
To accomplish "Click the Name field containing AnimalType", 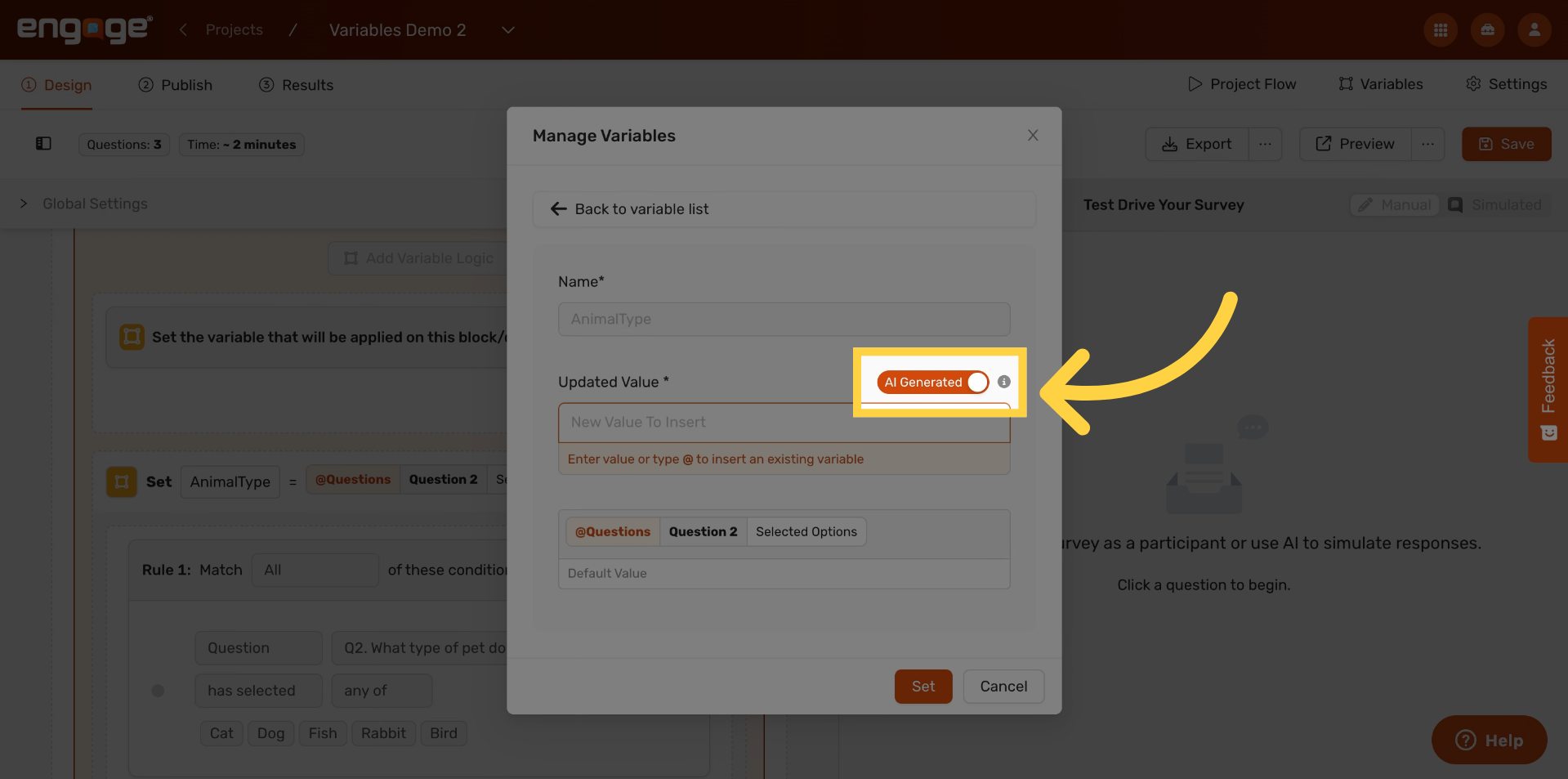I will (784, 319).
